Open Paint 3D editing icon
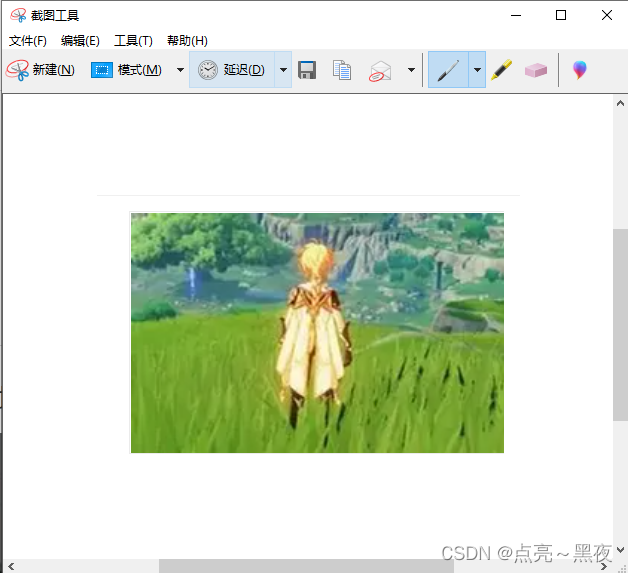The height and width of the screenshot is (573, 628). pos(580,70)
